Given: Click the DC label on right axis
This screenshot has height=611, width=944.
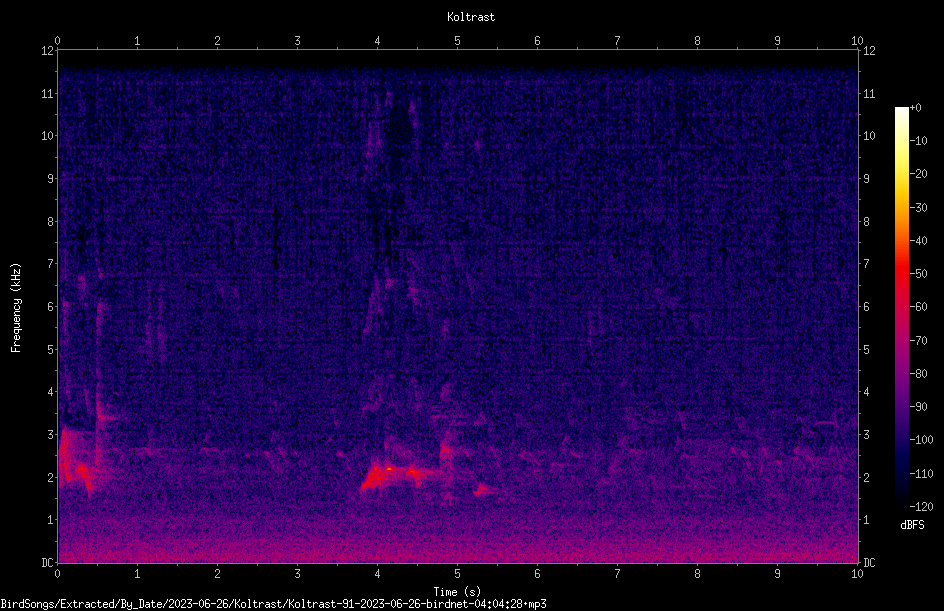Looking at the screenshot, I should pos(869,563).
